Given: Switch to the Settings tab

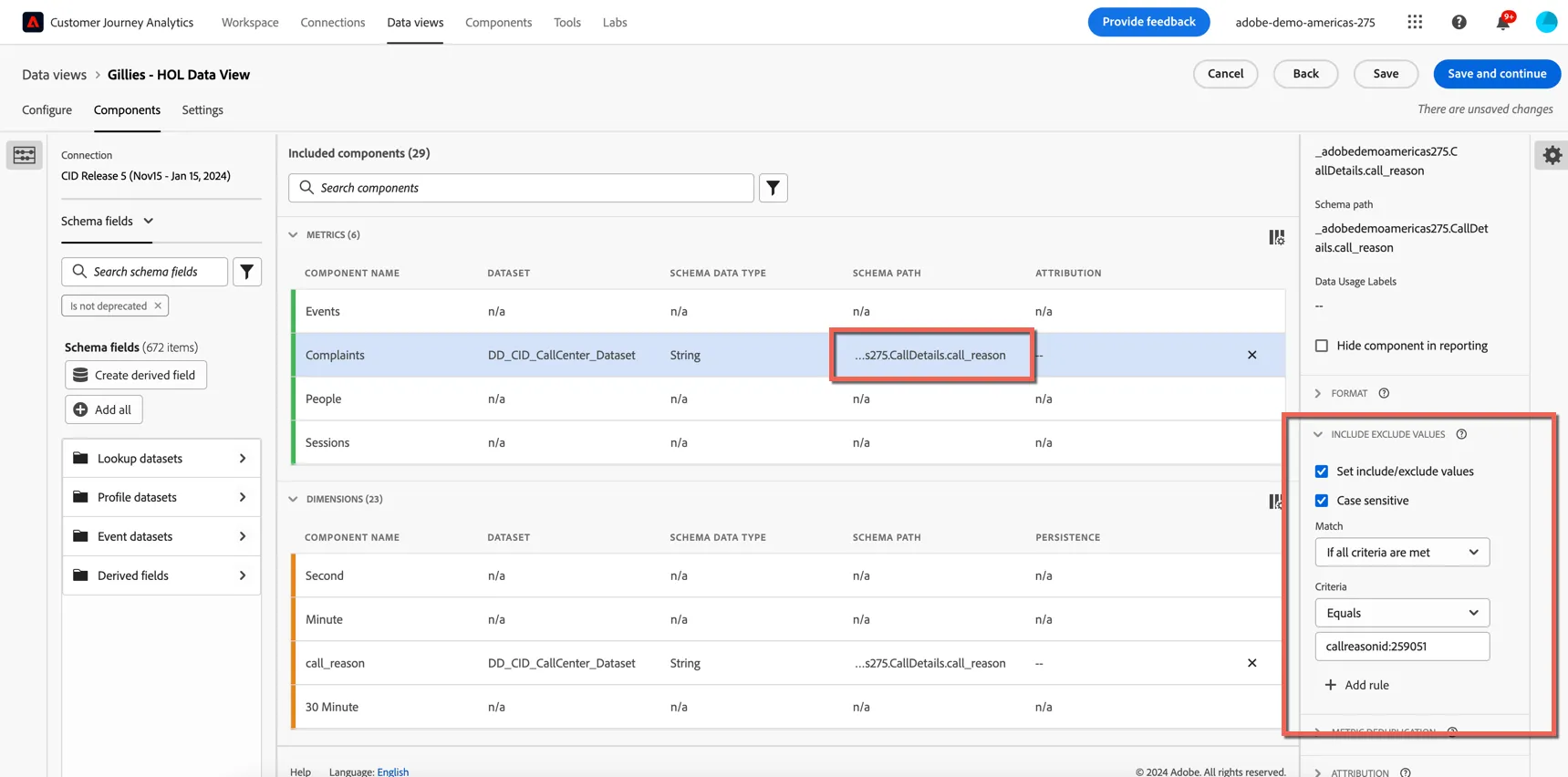Looking at the screenshot, I should point(202,109).
